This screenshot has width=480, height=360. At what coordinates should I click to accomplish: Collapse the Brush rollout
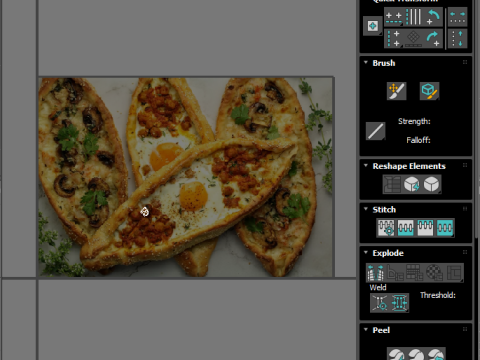click(x=366, y=63)
